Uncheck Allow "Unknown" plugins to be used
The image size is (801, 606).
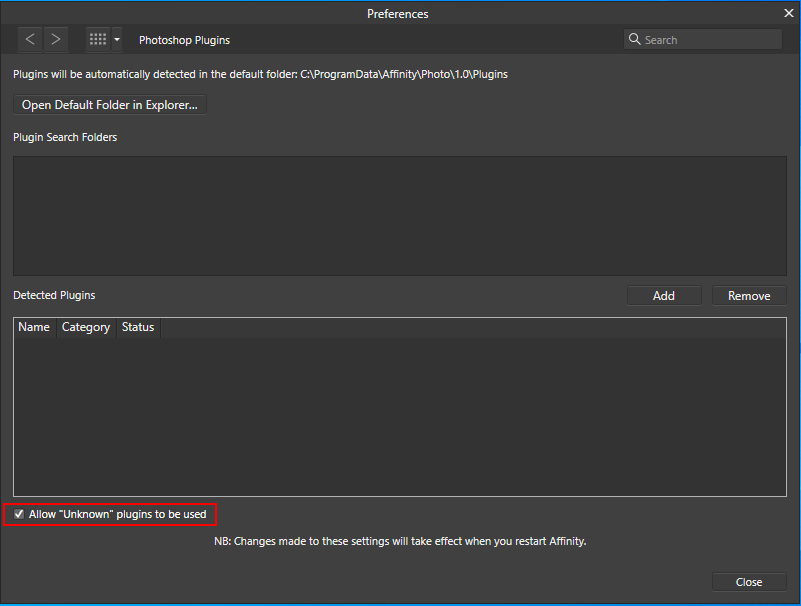pos(19,514)
